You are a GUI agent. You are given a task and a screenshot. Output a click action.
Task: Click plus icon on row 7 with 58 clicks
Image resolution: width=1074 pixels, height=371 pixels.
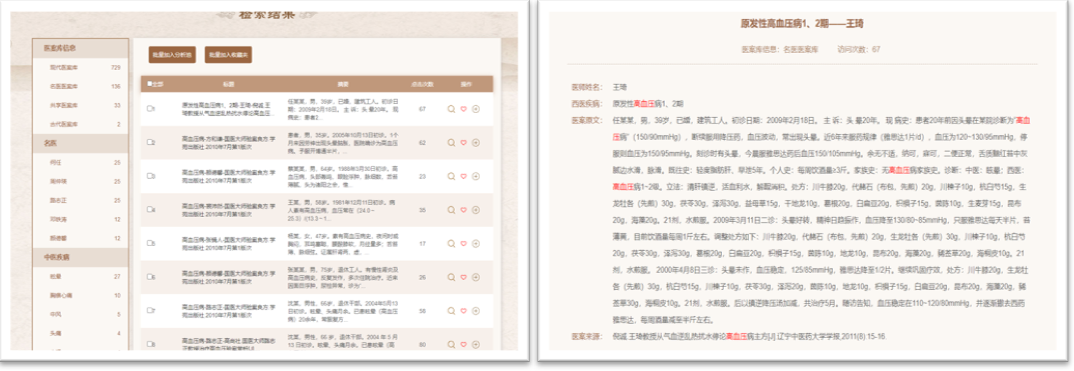[x=476, y=311]
